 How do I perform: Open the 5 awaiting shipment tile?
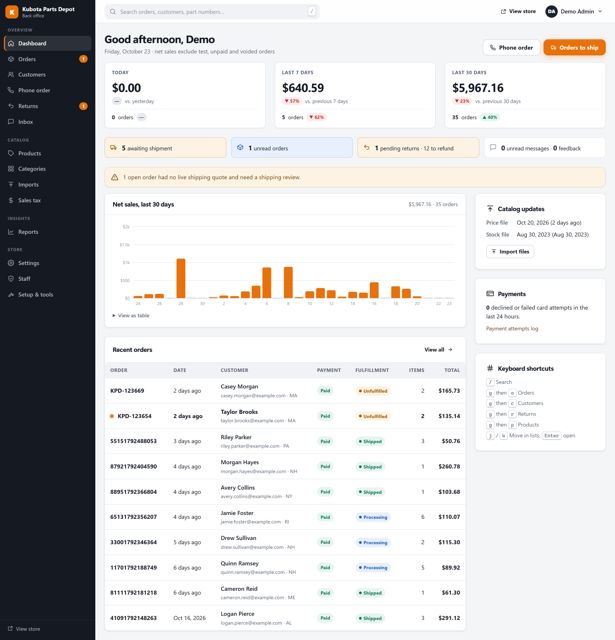(x=165, y=148)
